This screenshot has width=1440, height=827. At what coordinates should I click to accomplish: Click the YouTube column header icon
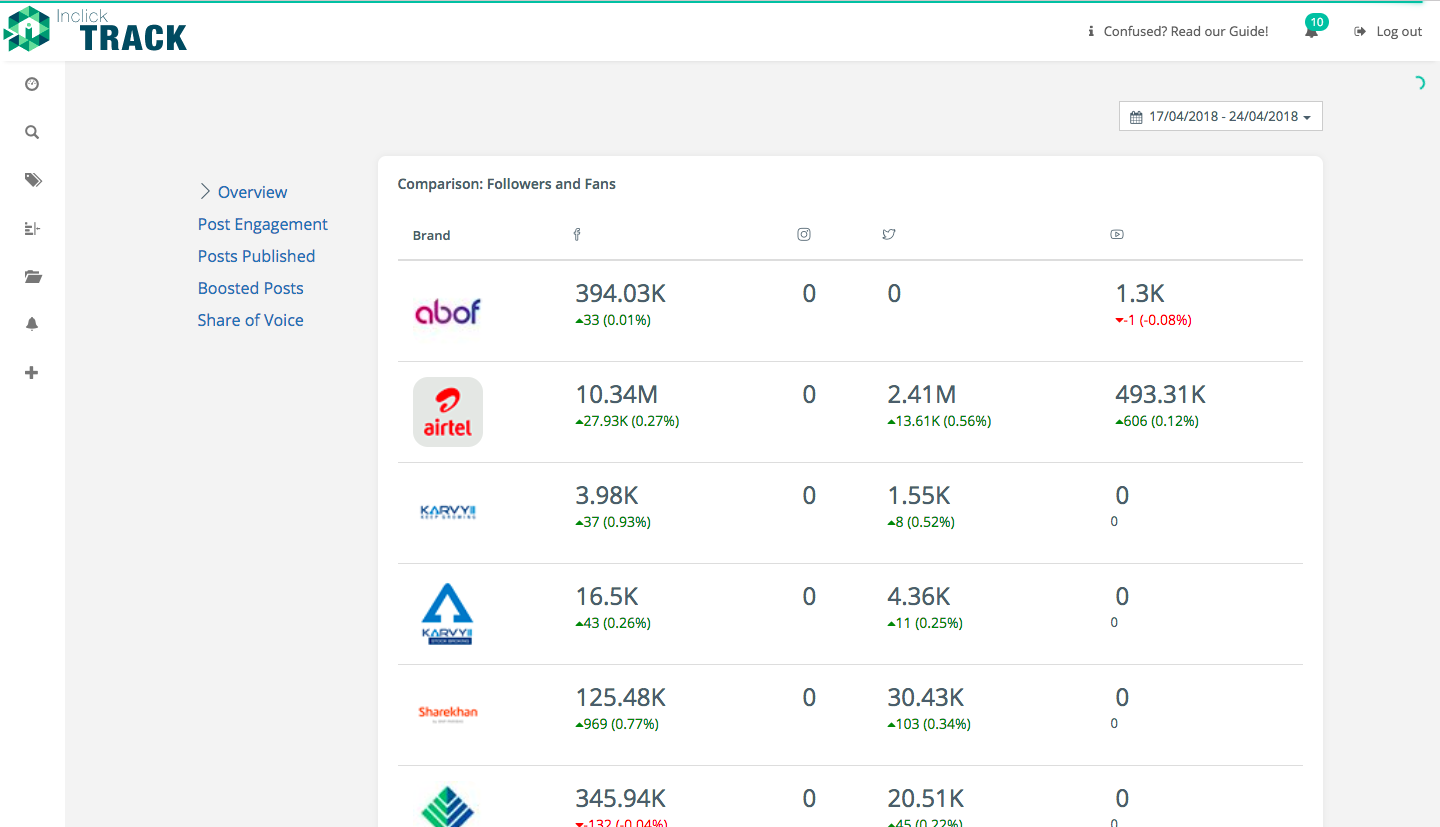[1117, 235]
